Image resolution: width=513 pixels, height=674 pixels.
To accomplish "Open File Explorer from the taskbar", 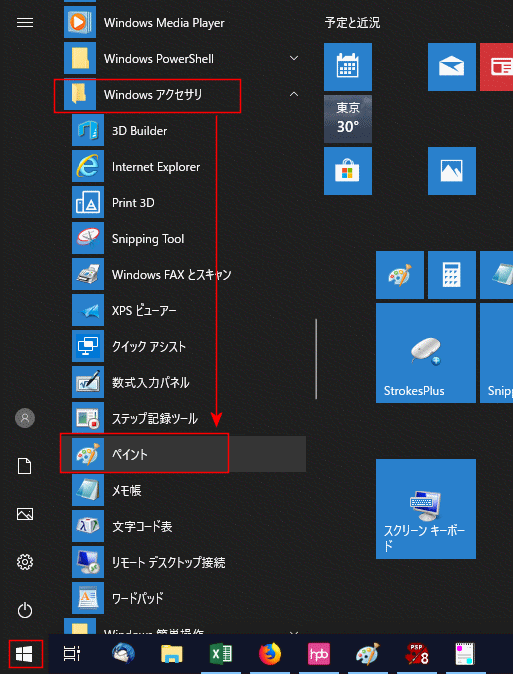I will coord(172,654).
